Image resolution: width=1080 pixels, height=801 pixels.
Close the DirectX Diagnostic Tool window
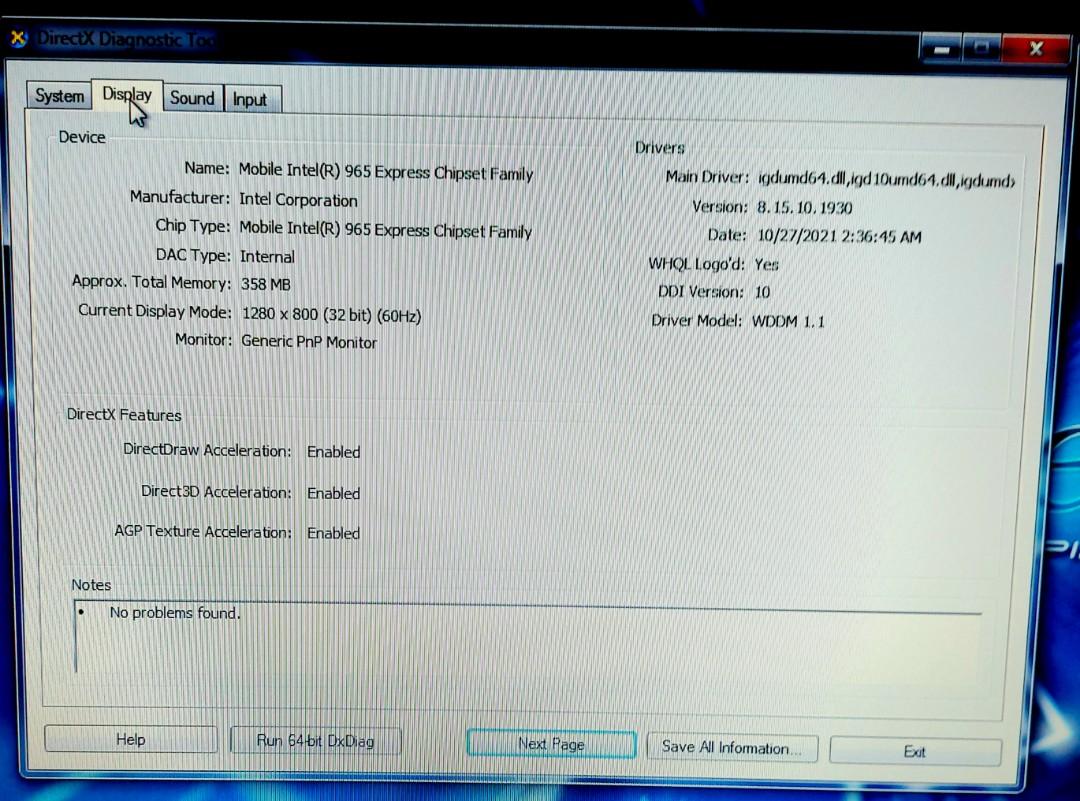[1035, 49]
